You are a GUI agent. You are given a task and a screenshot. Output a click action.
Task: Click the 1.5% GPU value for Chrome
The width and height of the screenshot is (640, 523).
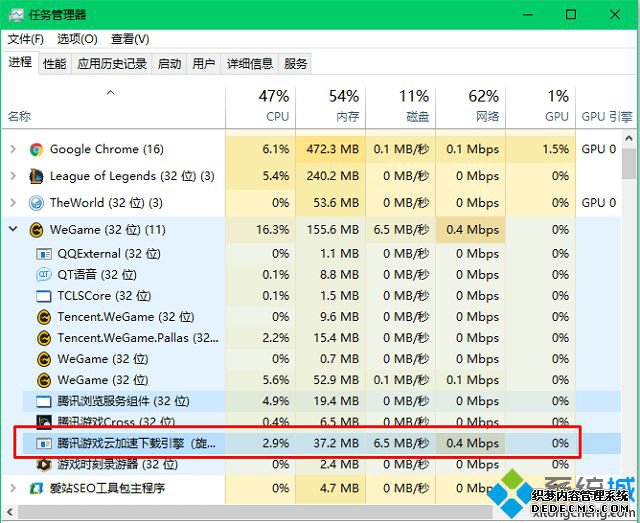[x=556, y=149]
